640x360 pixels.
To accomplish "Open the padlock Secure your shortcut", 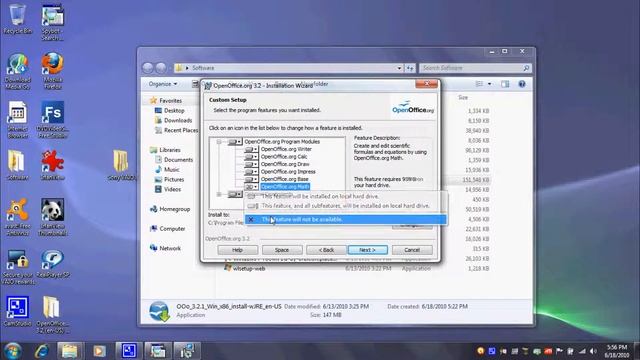I will point(17,267).
